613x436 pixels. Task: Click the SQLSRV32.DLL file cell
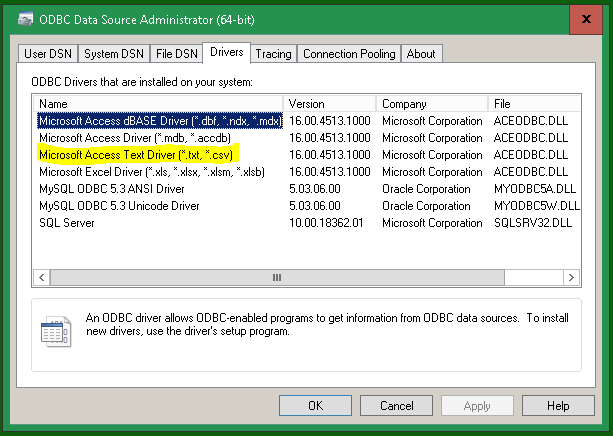[533, 223]
